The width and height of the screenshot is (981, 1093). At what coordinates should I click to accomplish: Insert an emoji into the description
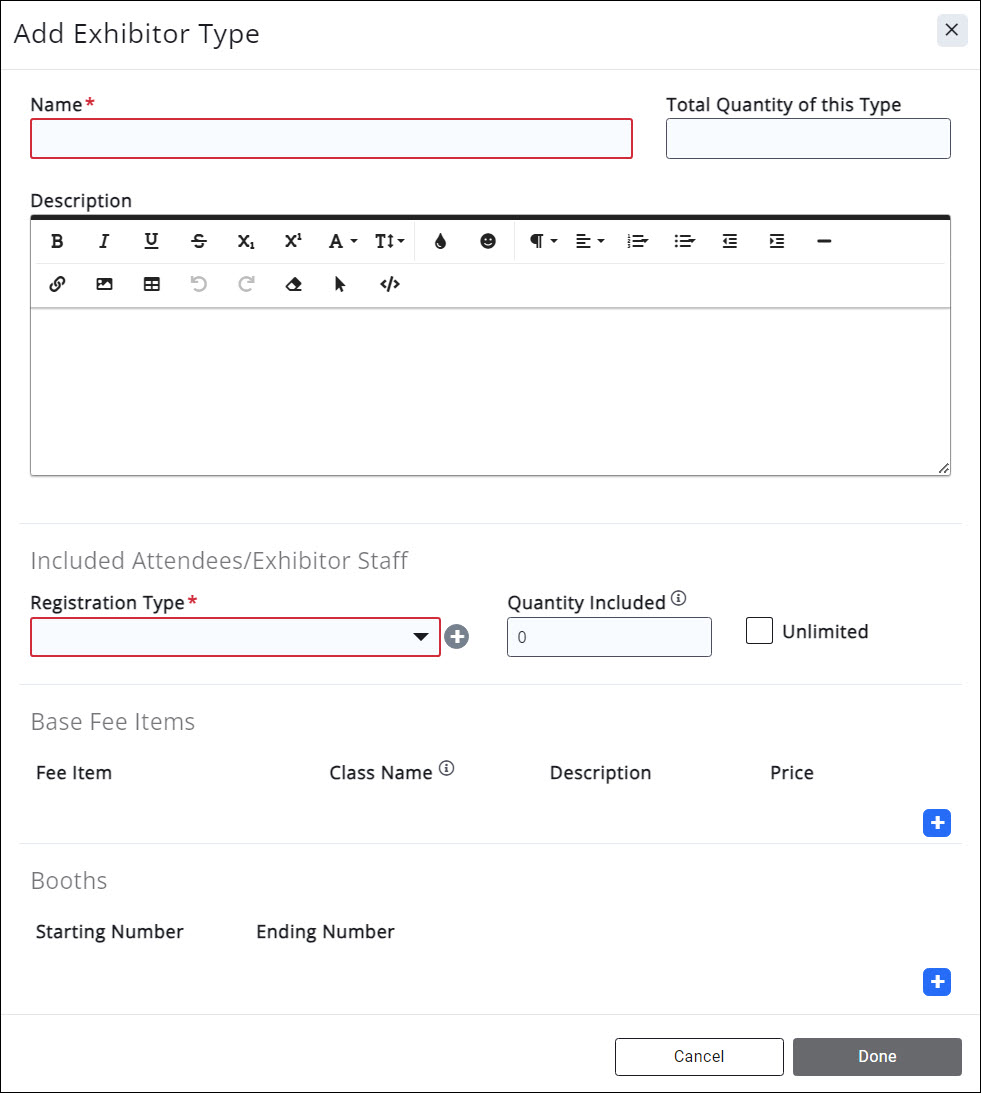pos(487,241)
